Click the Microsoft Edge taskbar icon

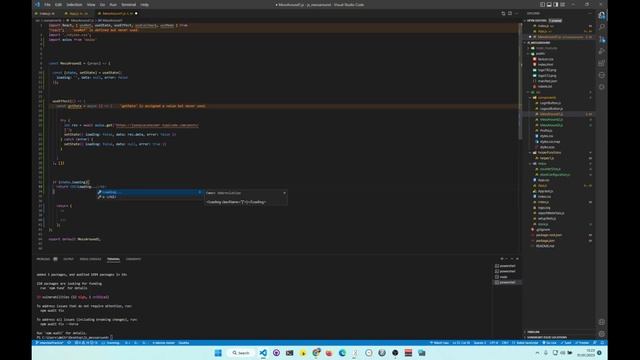coord(342,353)
